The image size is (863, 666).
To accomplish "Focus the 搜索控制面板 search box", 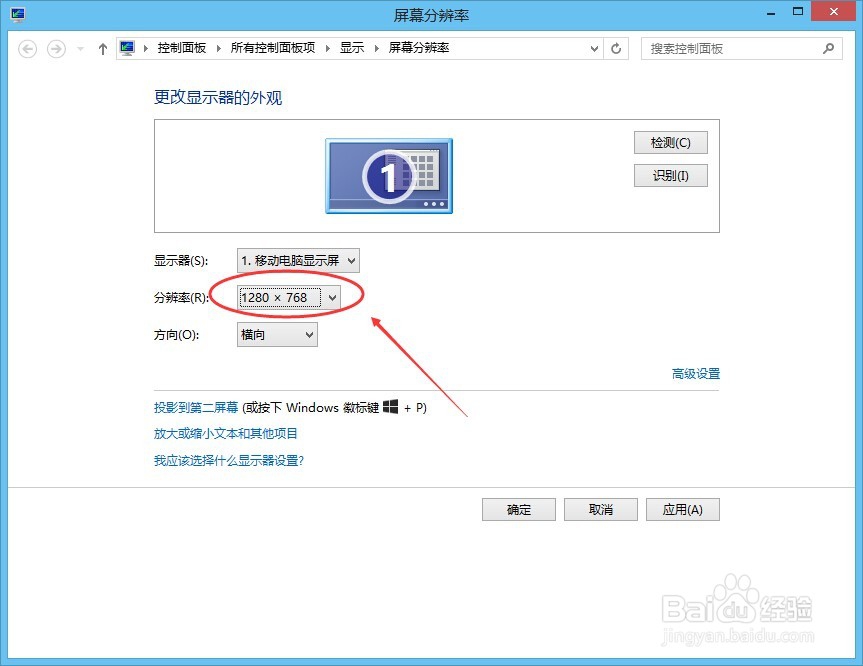I will (x=741, y=49).
